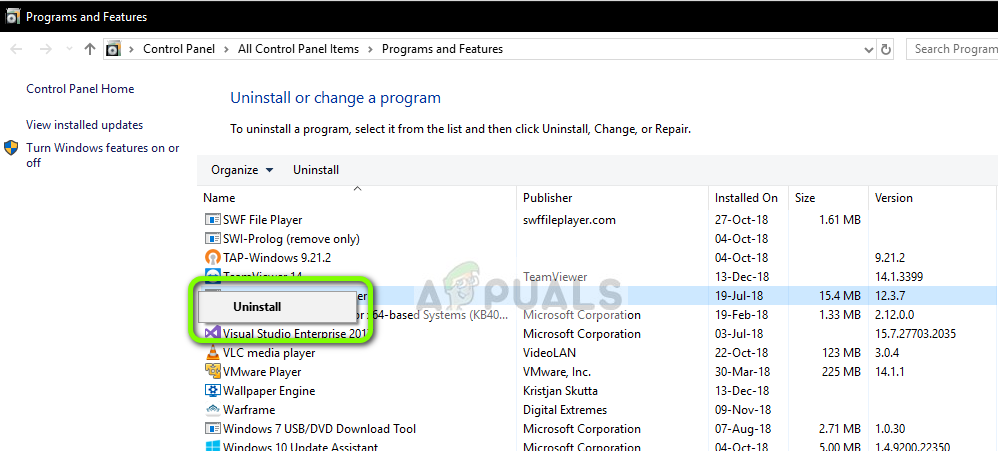Select VMware Player entry name
Image resolution: width=998 pixels, height=451 pixels.
pos(262,371)
